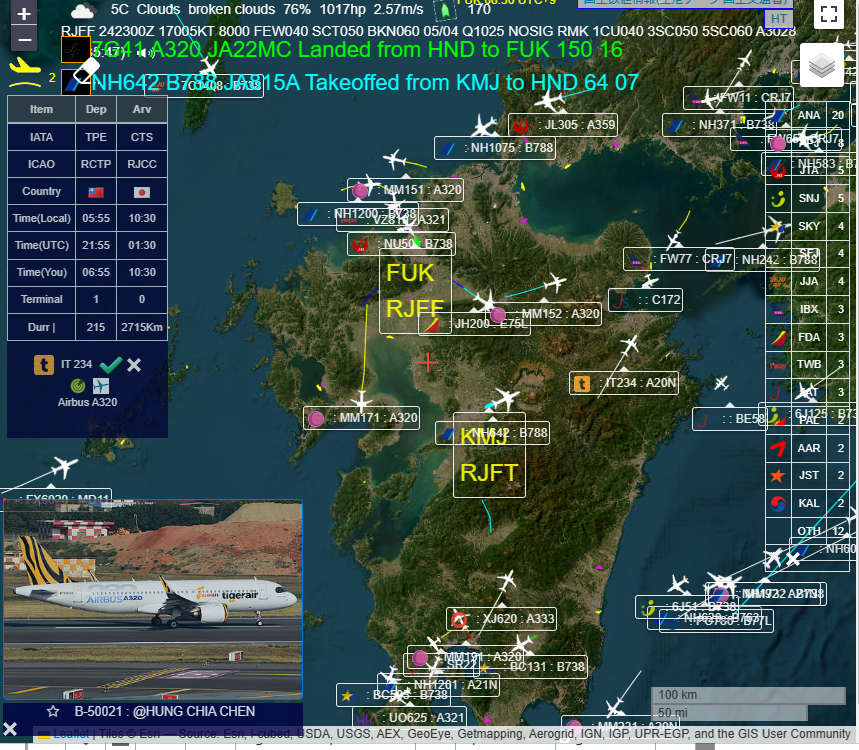859x750 pixels.
Task: Select the NH1075 : B788 flight label
Action: point(495,148)
